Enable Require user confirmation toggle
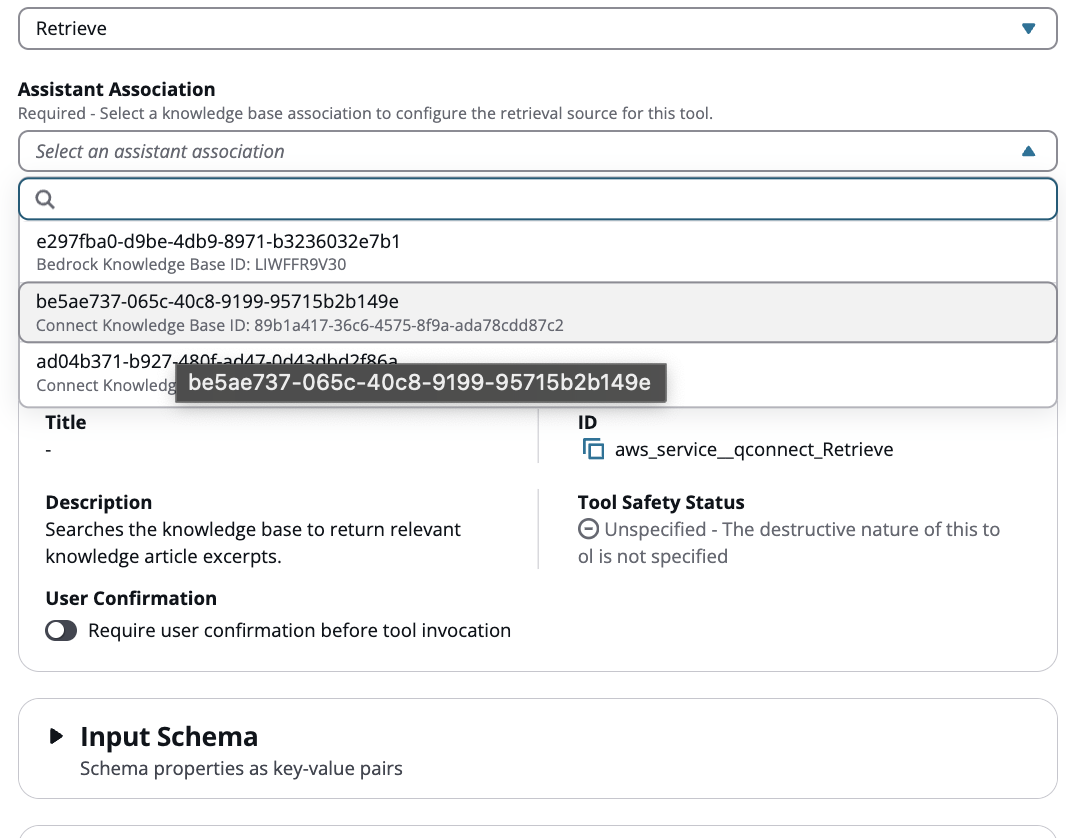Screen dimensions: 1066x838 (x=61, y=631)
